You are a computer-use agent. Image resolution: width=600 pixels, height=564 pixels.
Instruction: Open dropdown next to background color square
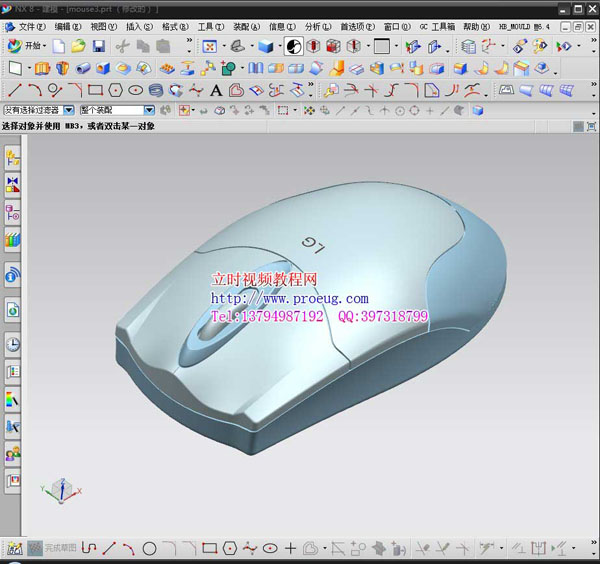pyautogui.click(x=396, y=47)
